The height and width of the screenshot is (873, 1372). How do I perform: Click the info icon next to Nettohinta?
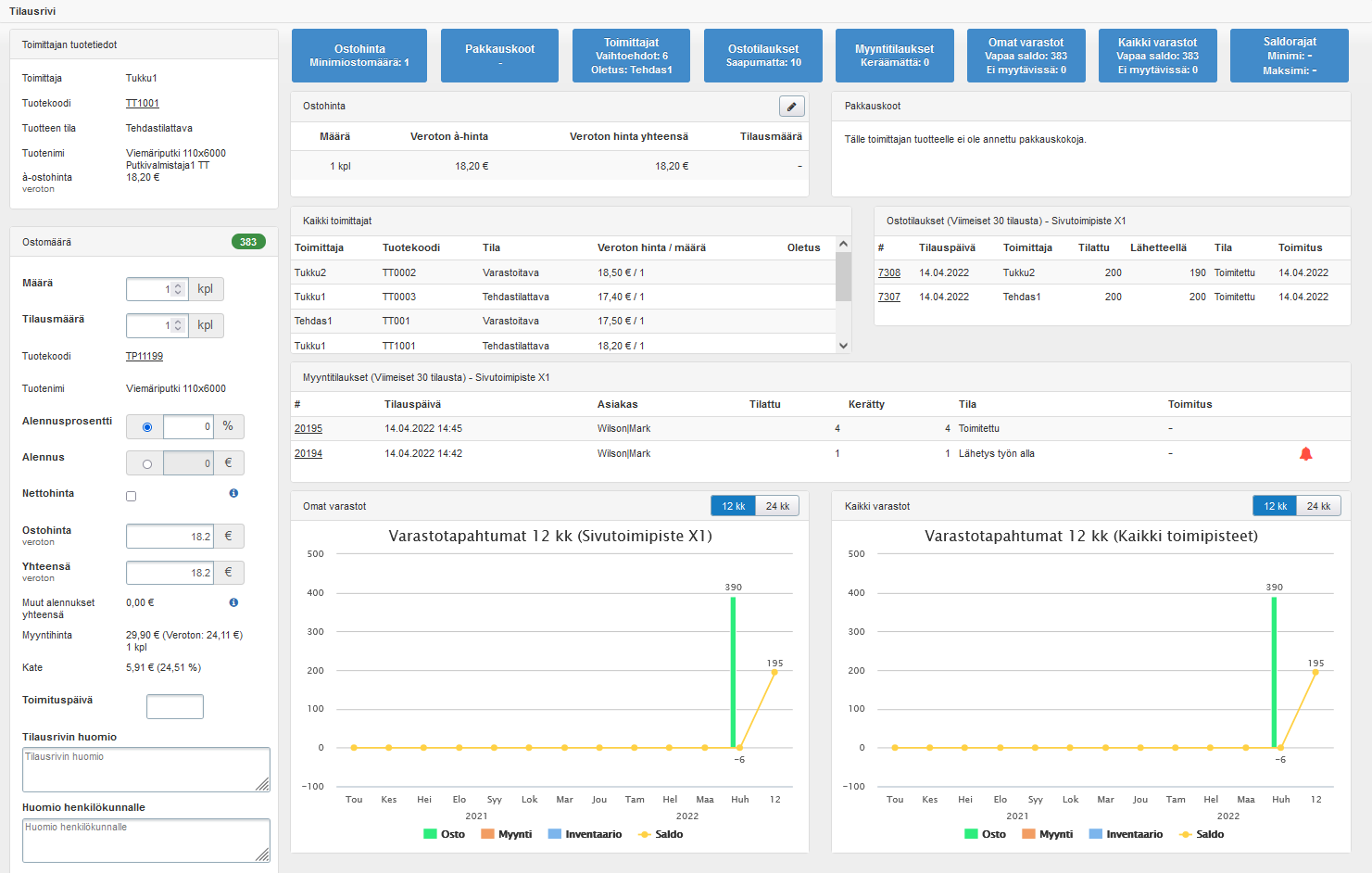click(x=233, y=493)
